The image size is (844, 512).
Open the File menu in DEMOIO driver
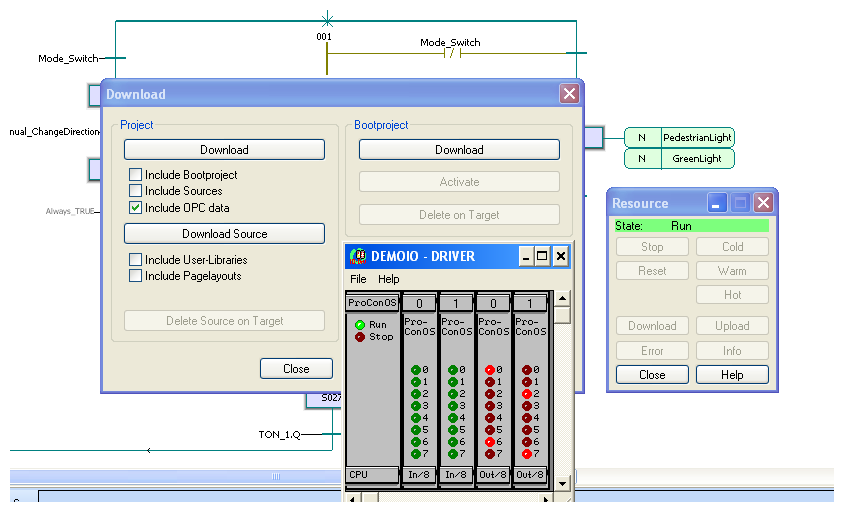click(x=358, y=279)
